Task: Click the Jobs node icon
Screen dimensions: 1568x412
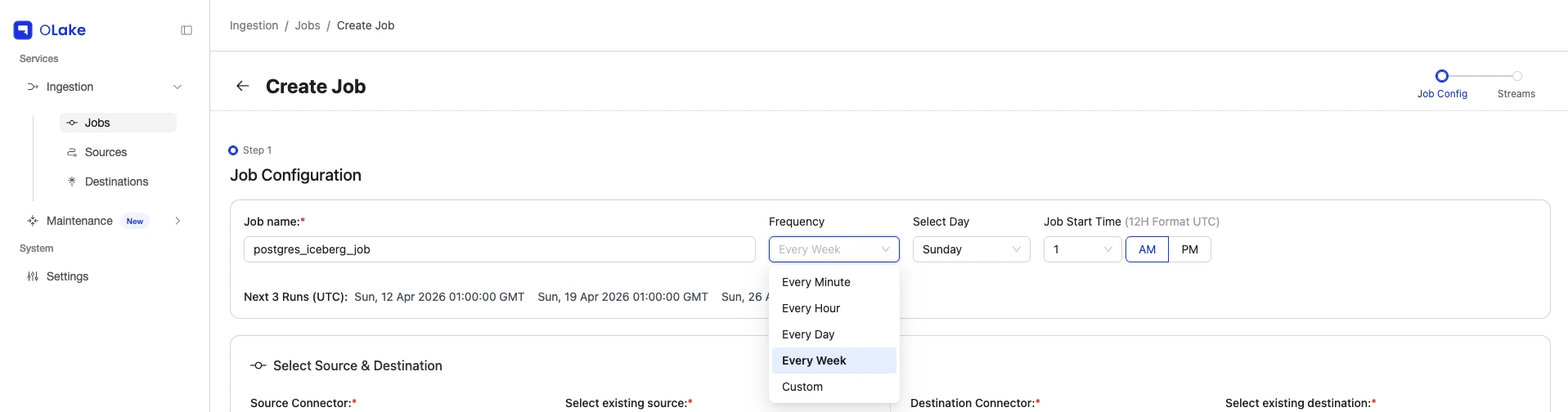Action: coord(72,123)
